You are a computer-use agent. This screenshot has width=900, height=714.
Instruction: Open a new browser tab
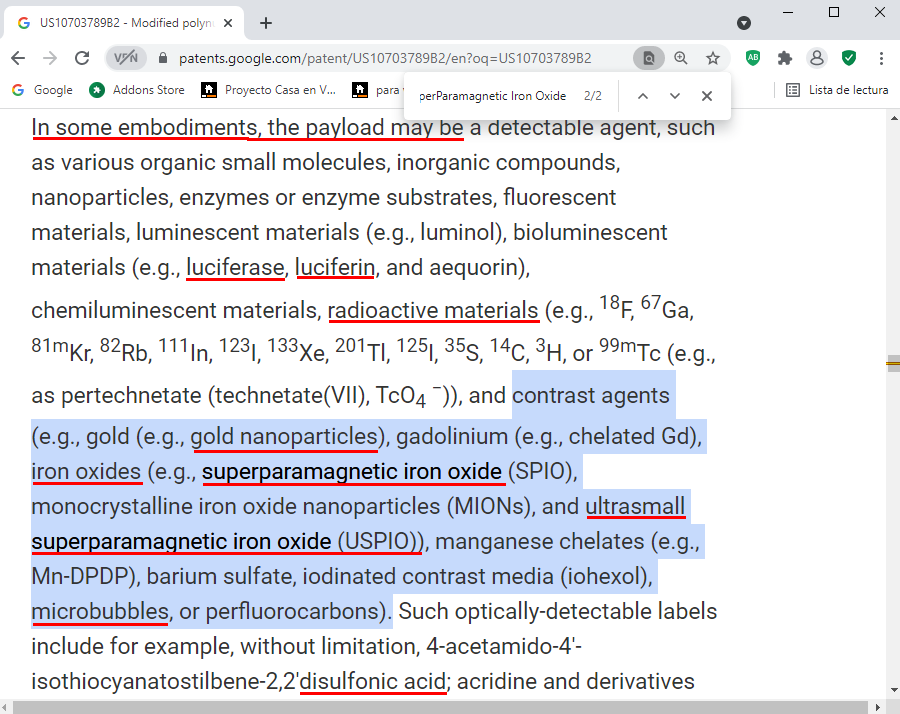pyautogui.click(x=266, y=23)
